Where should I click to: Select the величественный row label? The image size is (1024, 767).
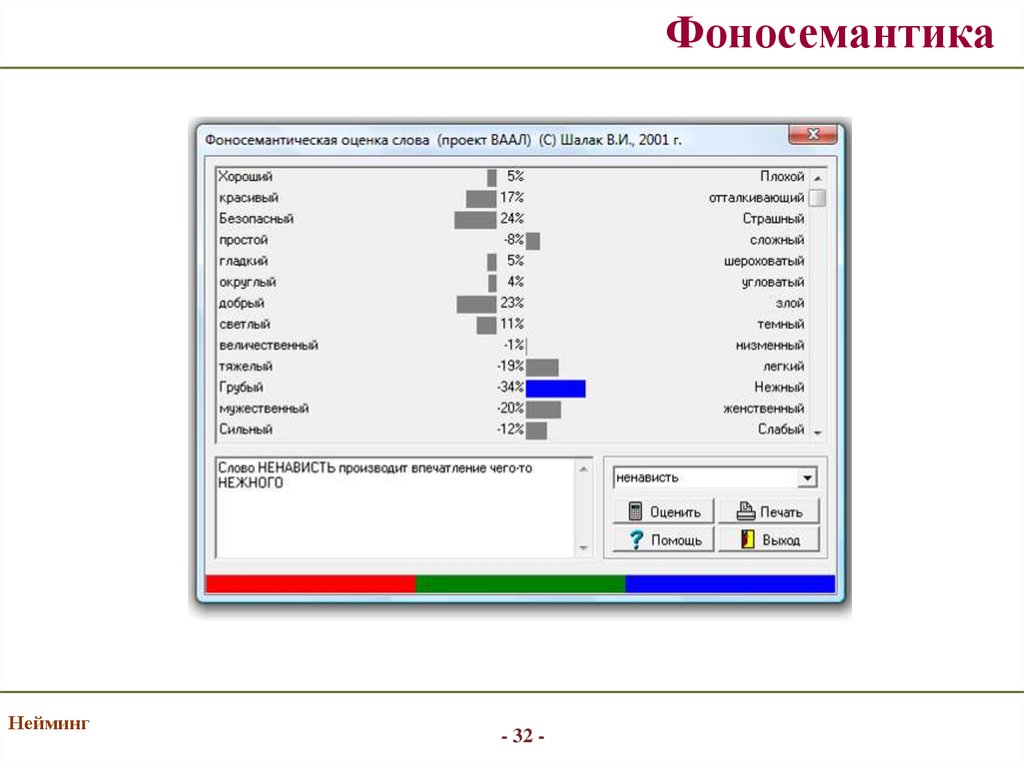click(268, 345)
